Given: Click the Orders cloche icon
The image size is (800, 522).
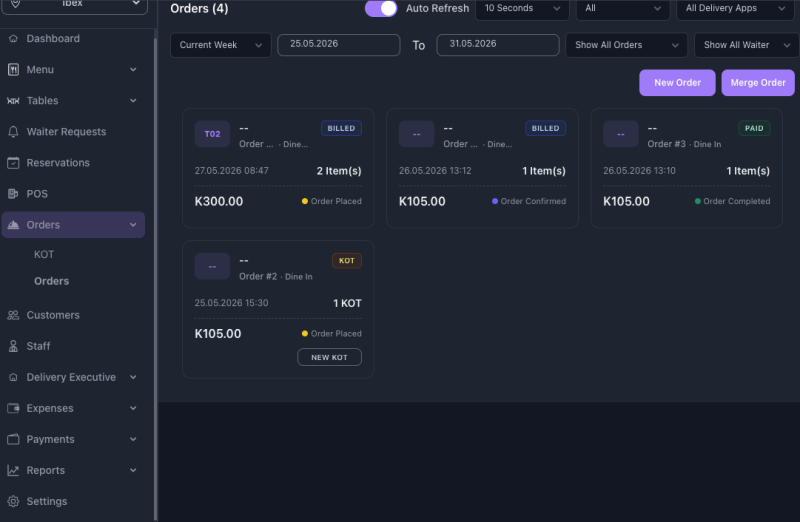Looking at the screenshot, I should click(13, 225).
